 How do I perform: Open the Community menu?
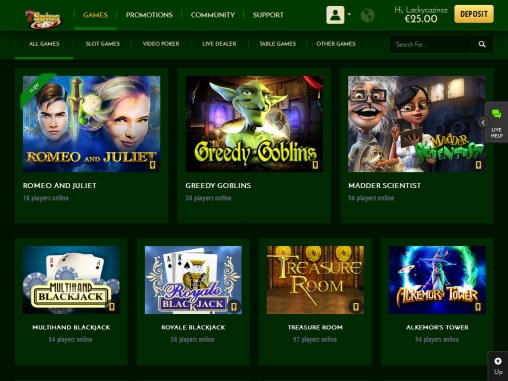[x=213, y=15]
